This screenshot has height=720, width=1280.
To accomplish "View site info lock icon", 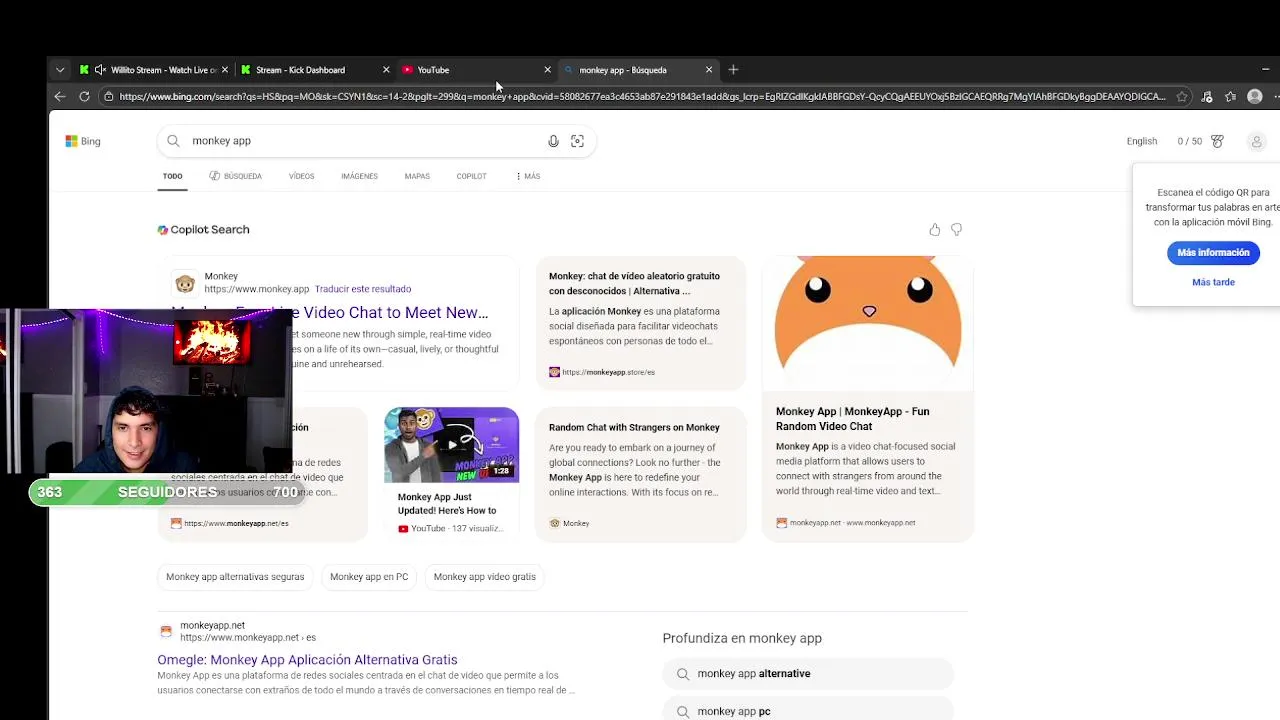I will tap(108, 97).
